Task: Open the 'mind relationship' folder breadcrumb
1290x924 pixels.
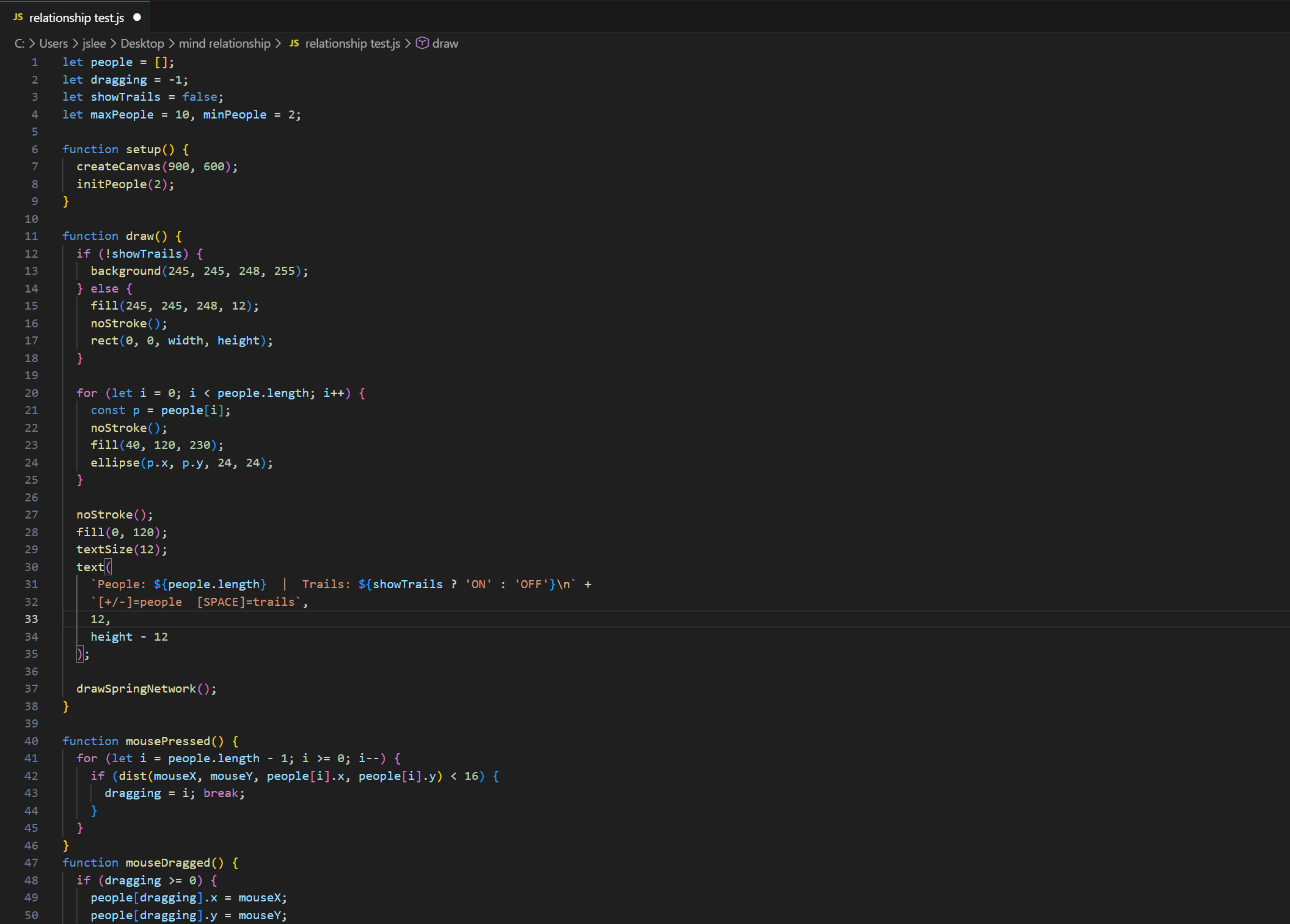Action: [224, 44]
